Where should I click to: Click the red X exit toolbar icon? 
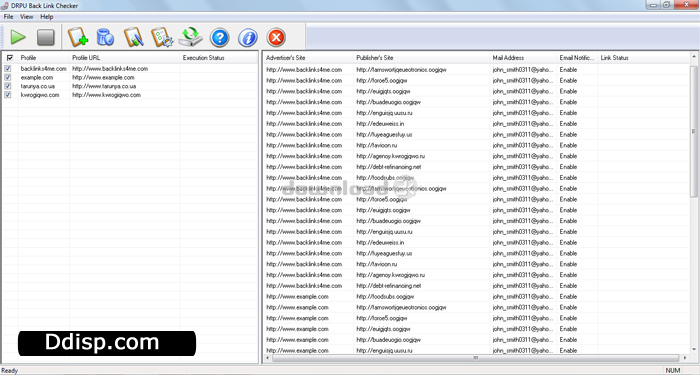(276, 38)
